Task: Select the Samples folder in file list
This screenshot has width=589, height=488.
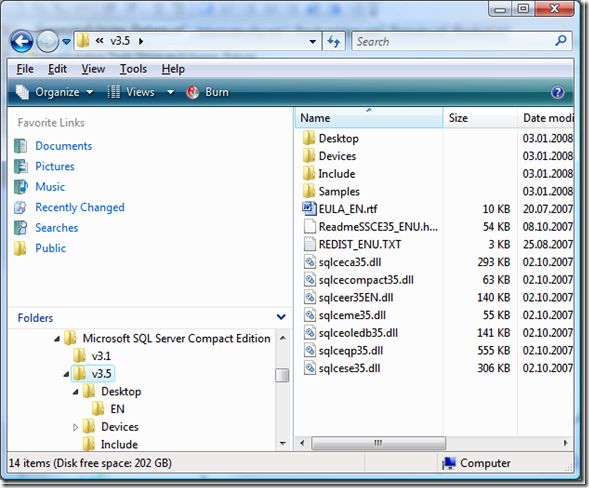Action: pos(339,192)
